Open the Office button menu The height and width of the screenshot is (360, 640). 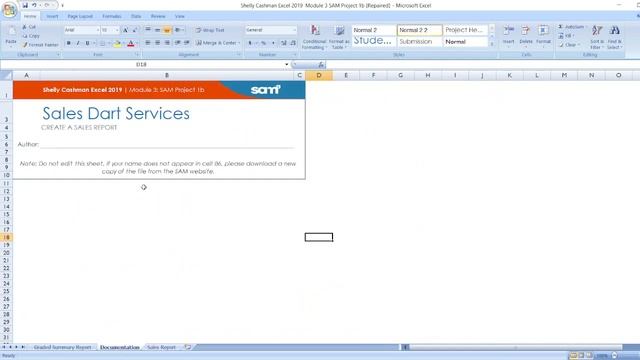point(9,10)
